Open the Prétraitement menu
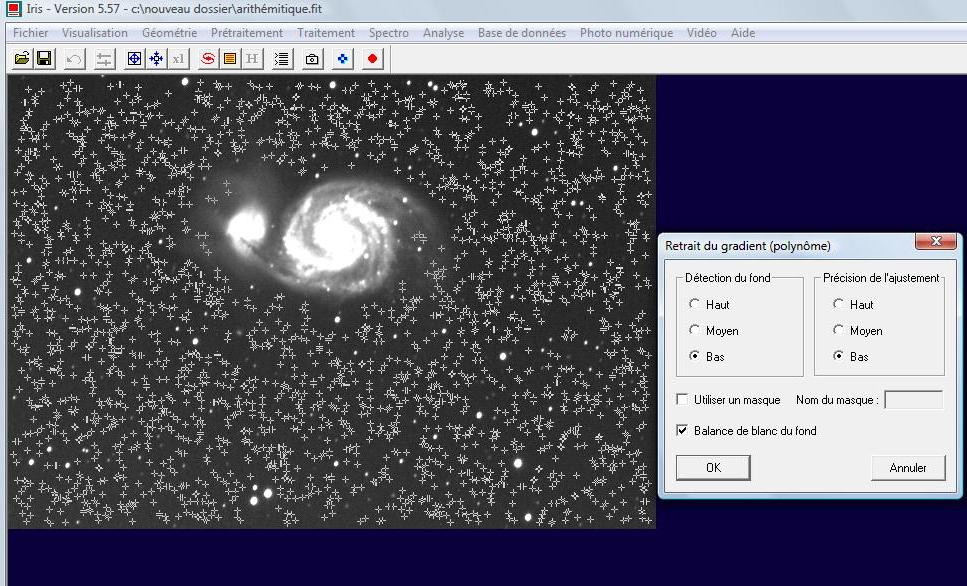The image size is (967, 586). coord(247,33)
